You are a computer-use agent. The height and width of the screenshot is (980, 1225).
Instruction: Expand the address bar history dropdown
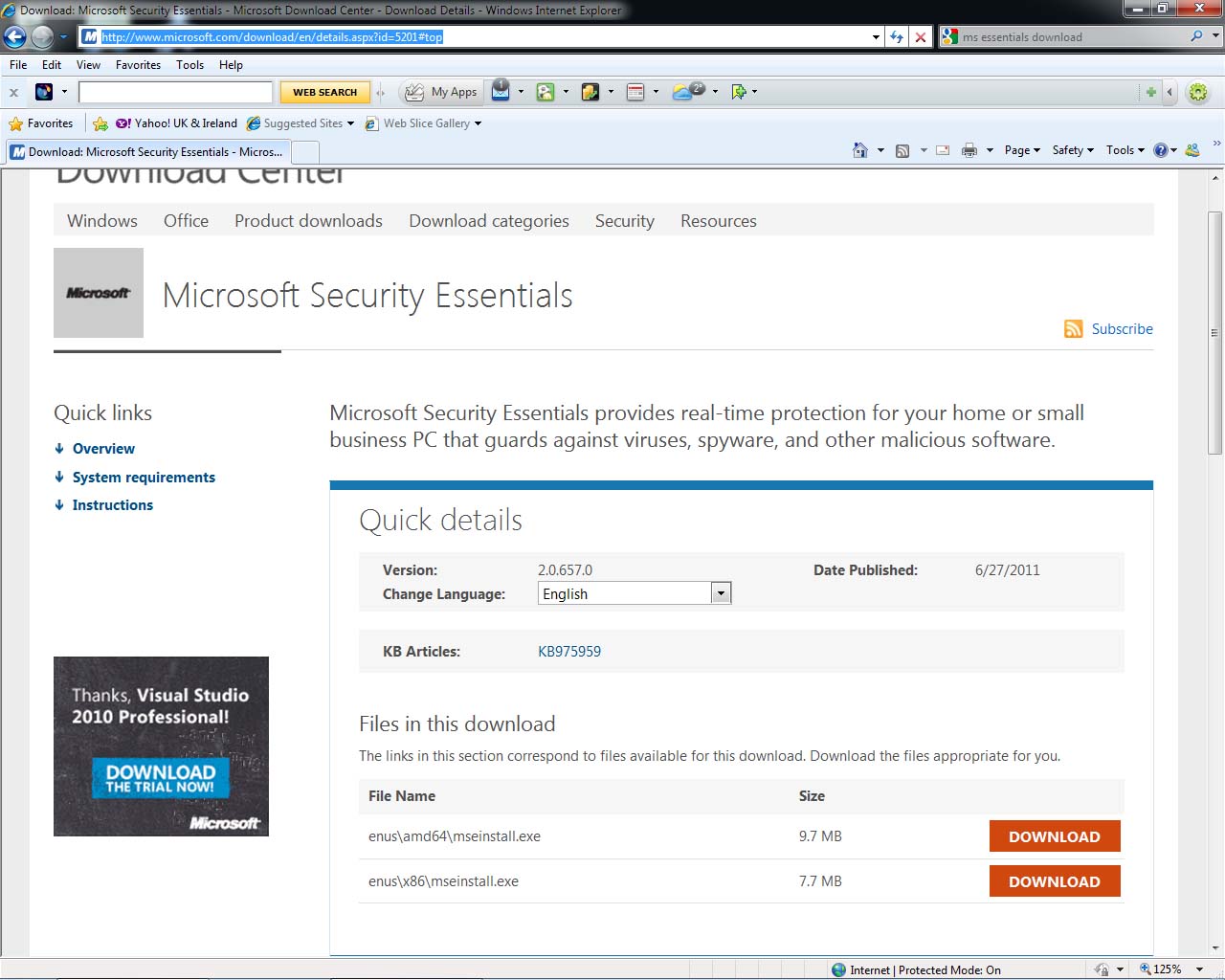click(876, 37)
